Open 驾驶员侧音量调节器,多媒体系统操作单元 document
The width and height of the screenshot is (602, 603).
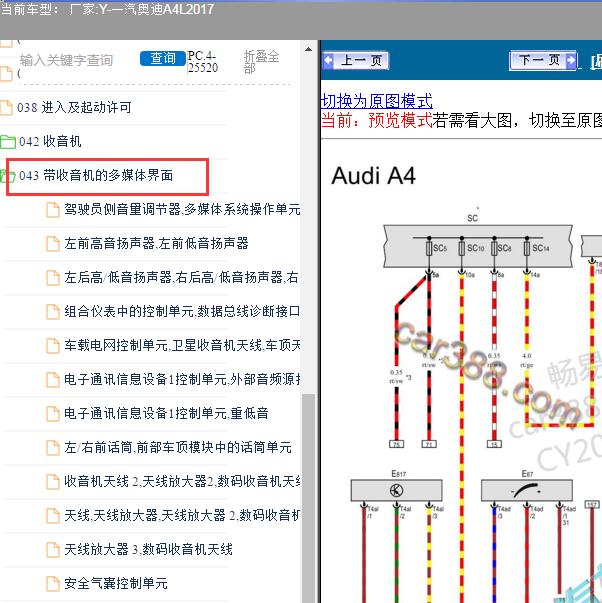pos(182,210)
